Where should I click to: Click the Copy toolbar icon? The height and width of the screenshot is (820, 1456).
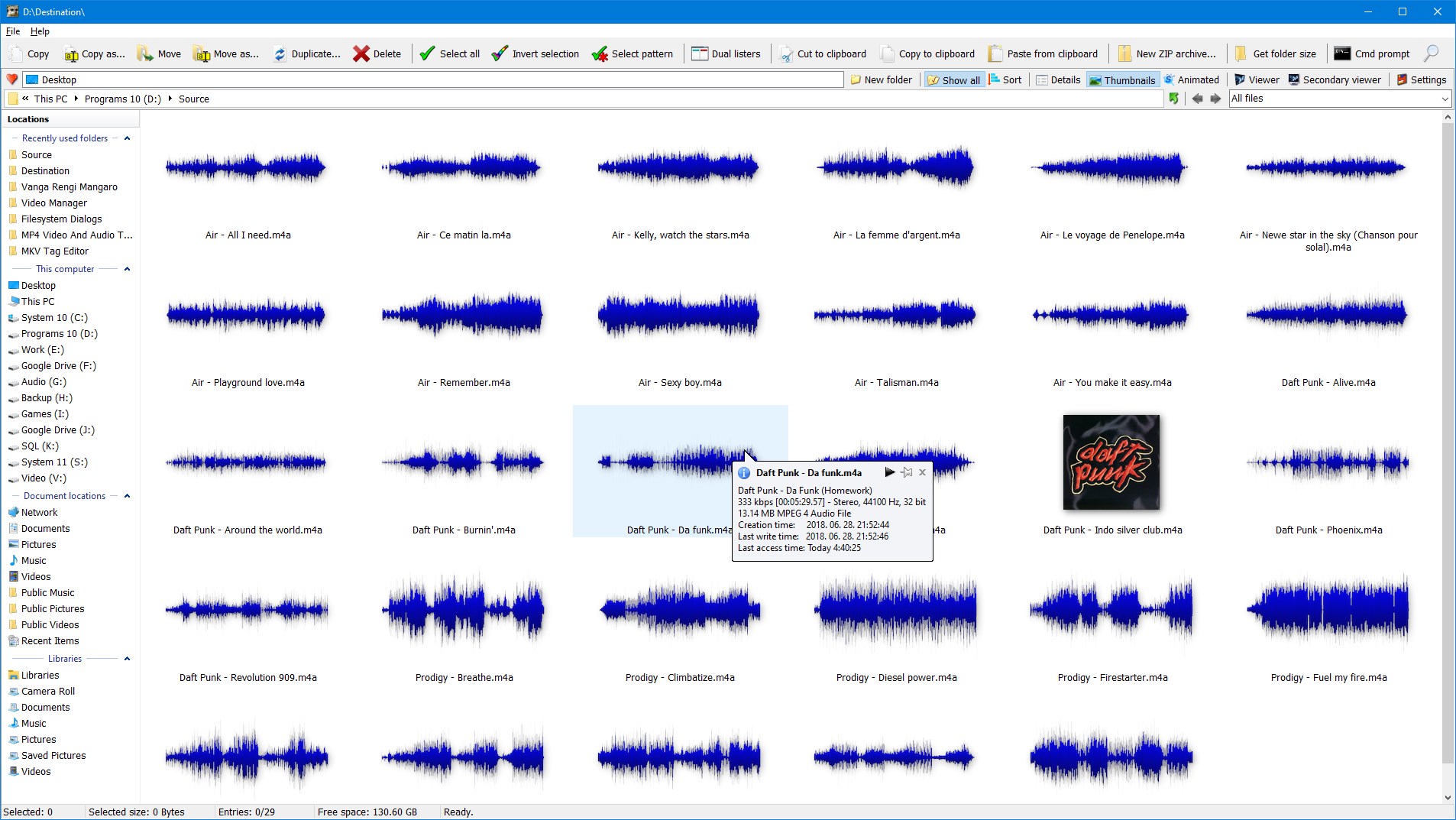click(x=16, y=53)
